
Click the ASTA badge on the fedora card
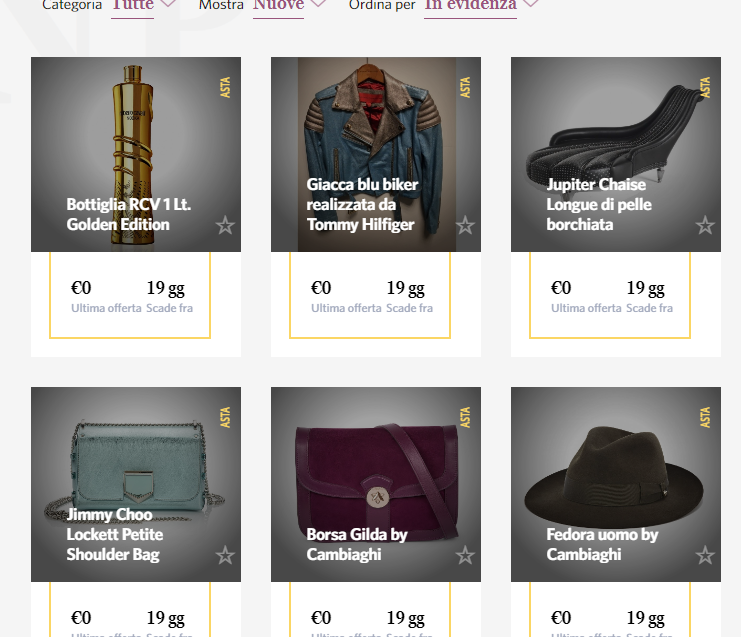706,418
